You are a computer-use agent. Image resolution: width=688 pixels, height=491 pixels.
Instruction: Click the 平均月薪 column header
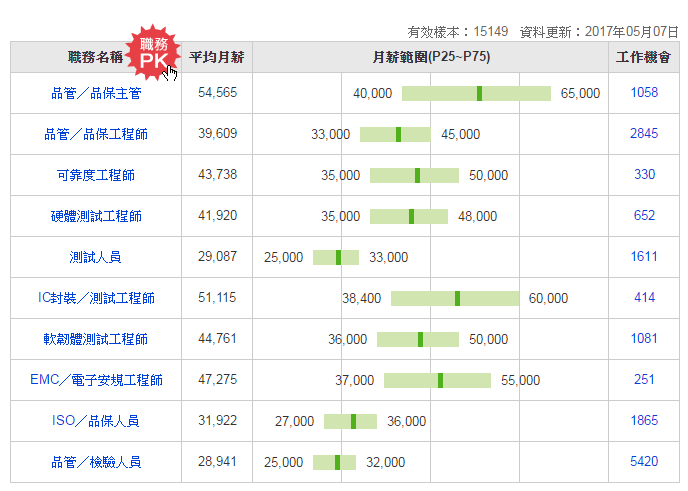tap(216, 57)
